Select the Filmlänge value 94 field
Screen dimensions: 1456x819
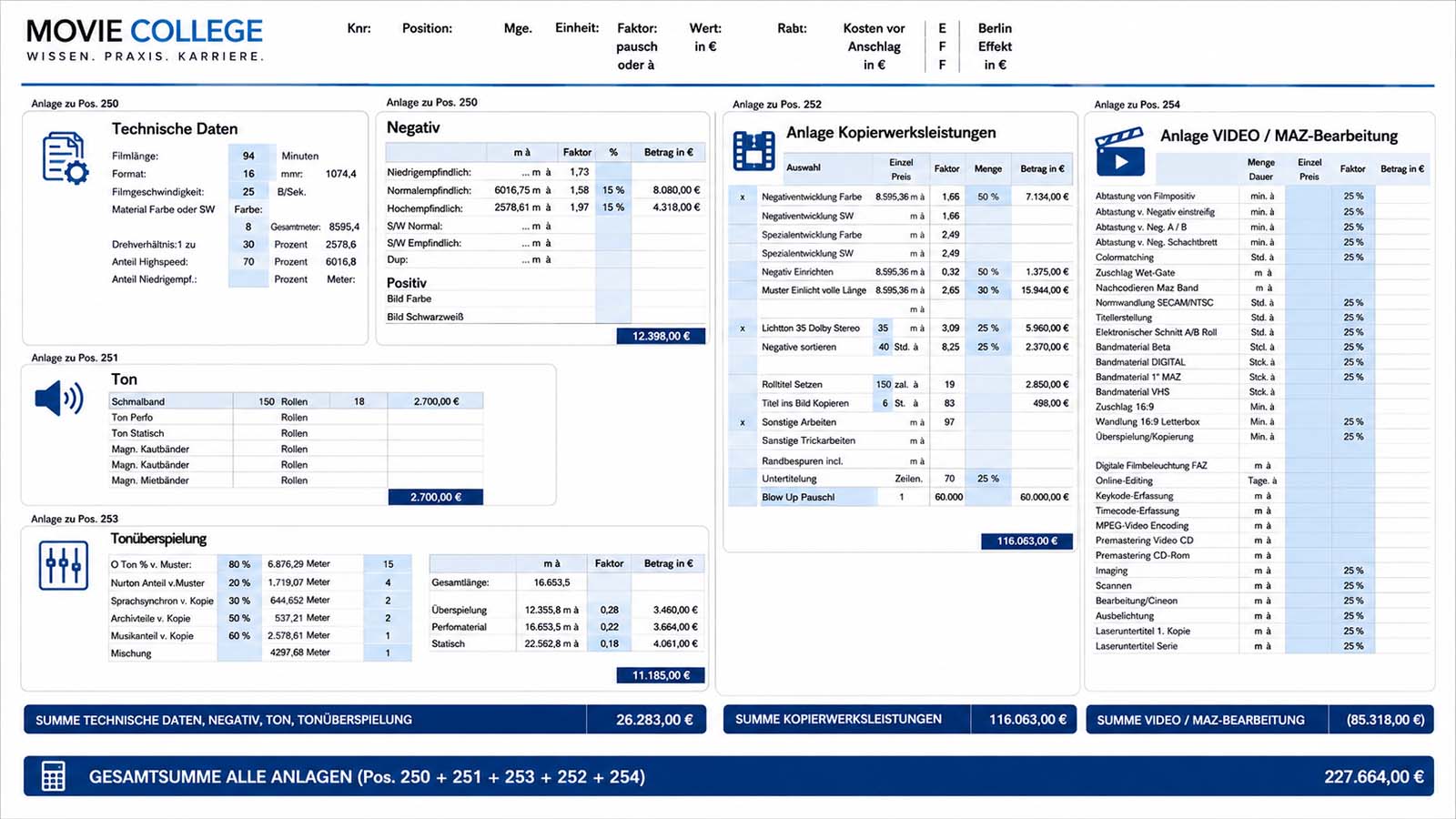coord(248,156)
